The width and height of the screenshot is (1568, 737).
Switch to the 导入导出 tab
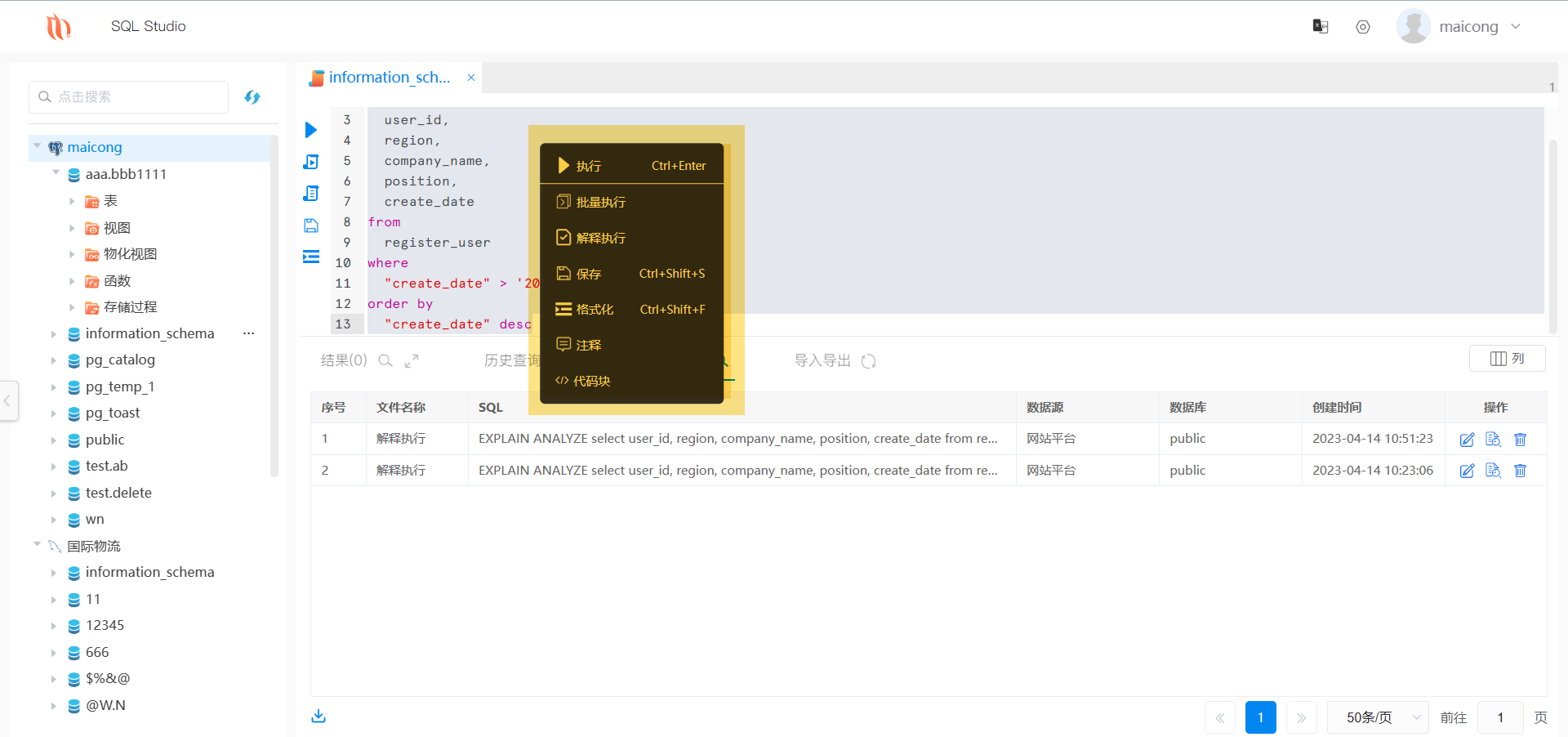click(x=822, y=360)
